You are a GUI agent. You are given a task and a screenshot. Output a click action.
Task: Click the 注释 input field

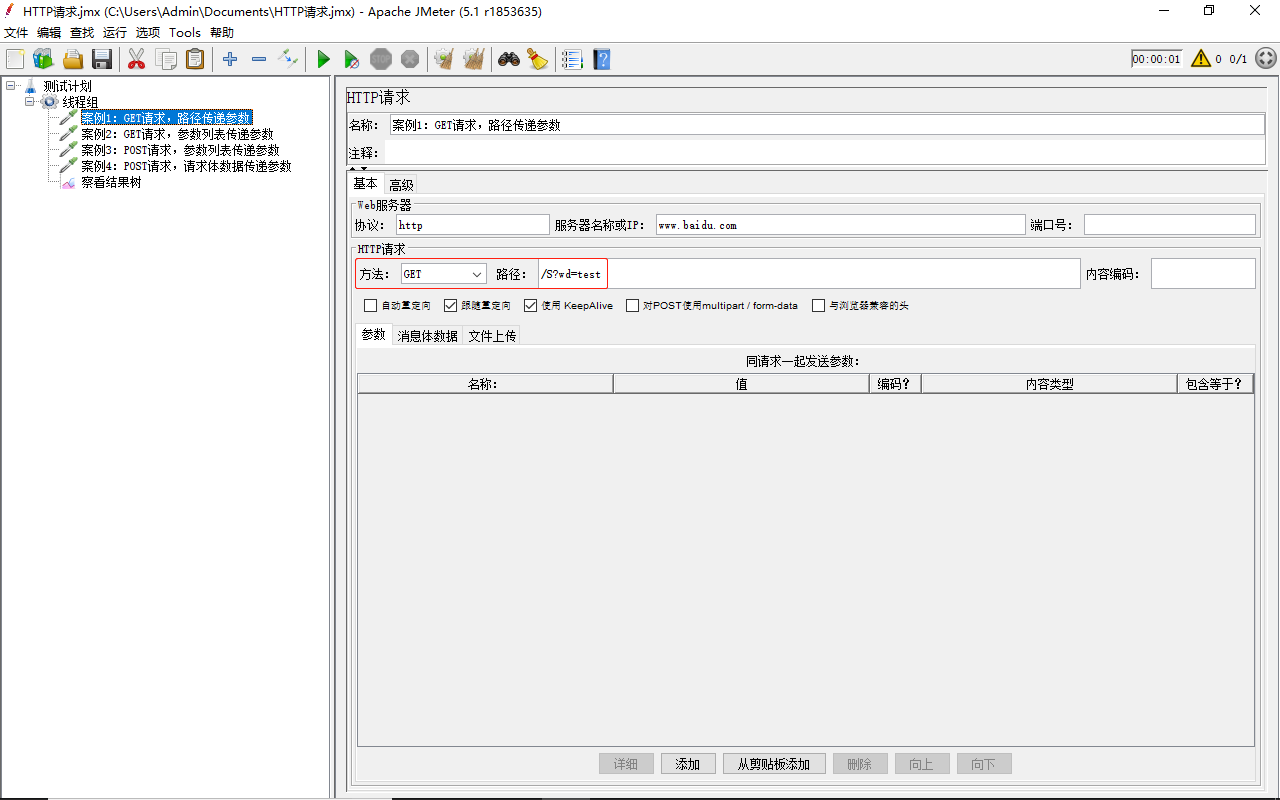(x=825, y=153)
